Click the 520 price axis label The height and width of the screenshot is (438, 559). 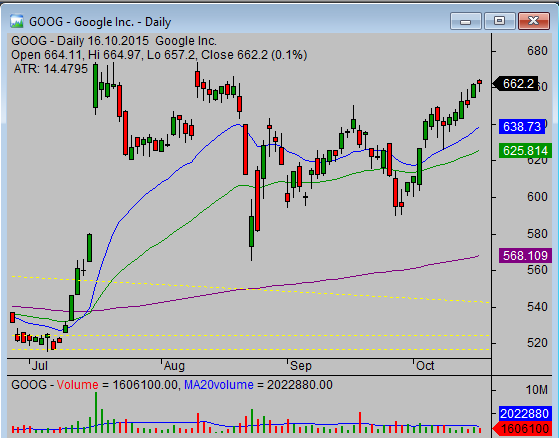(537, 343)
